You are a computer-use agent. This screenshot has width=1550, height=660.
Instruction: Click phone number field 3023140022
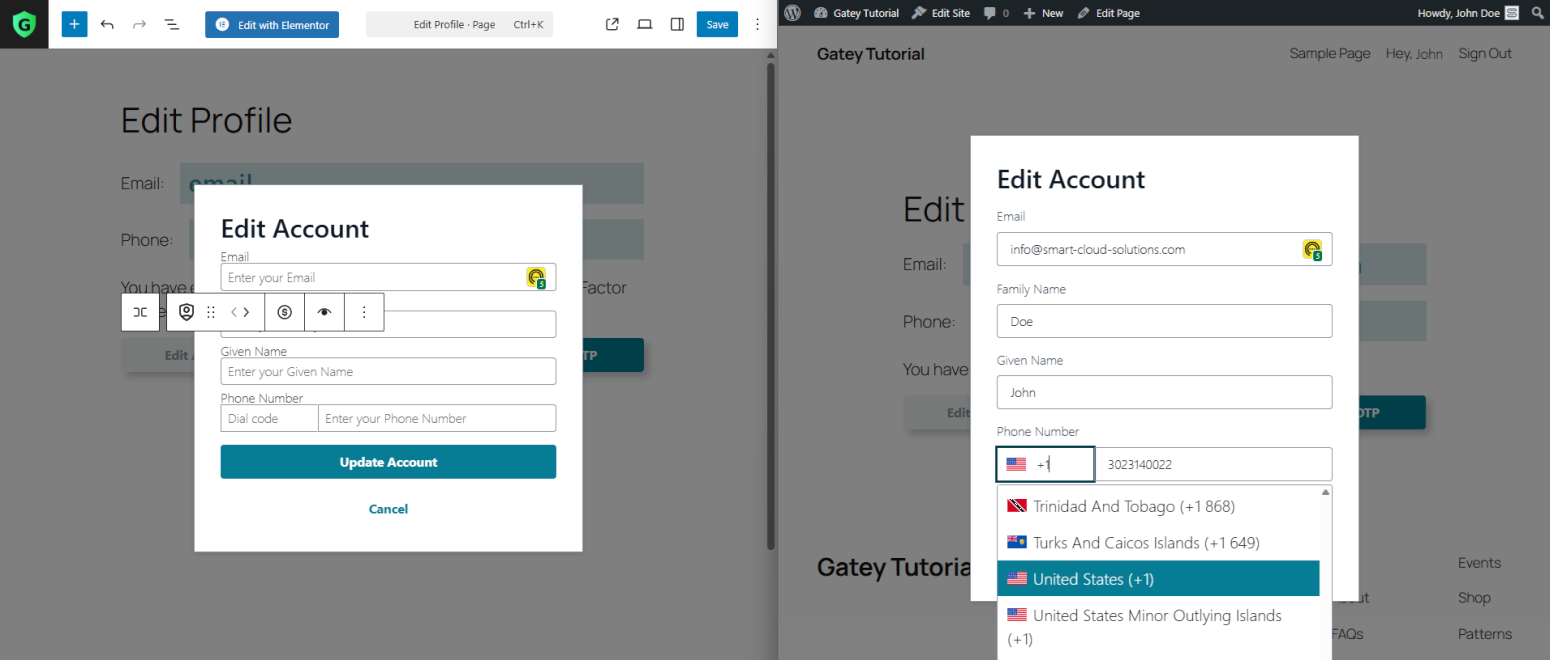tap(1214, 464)
